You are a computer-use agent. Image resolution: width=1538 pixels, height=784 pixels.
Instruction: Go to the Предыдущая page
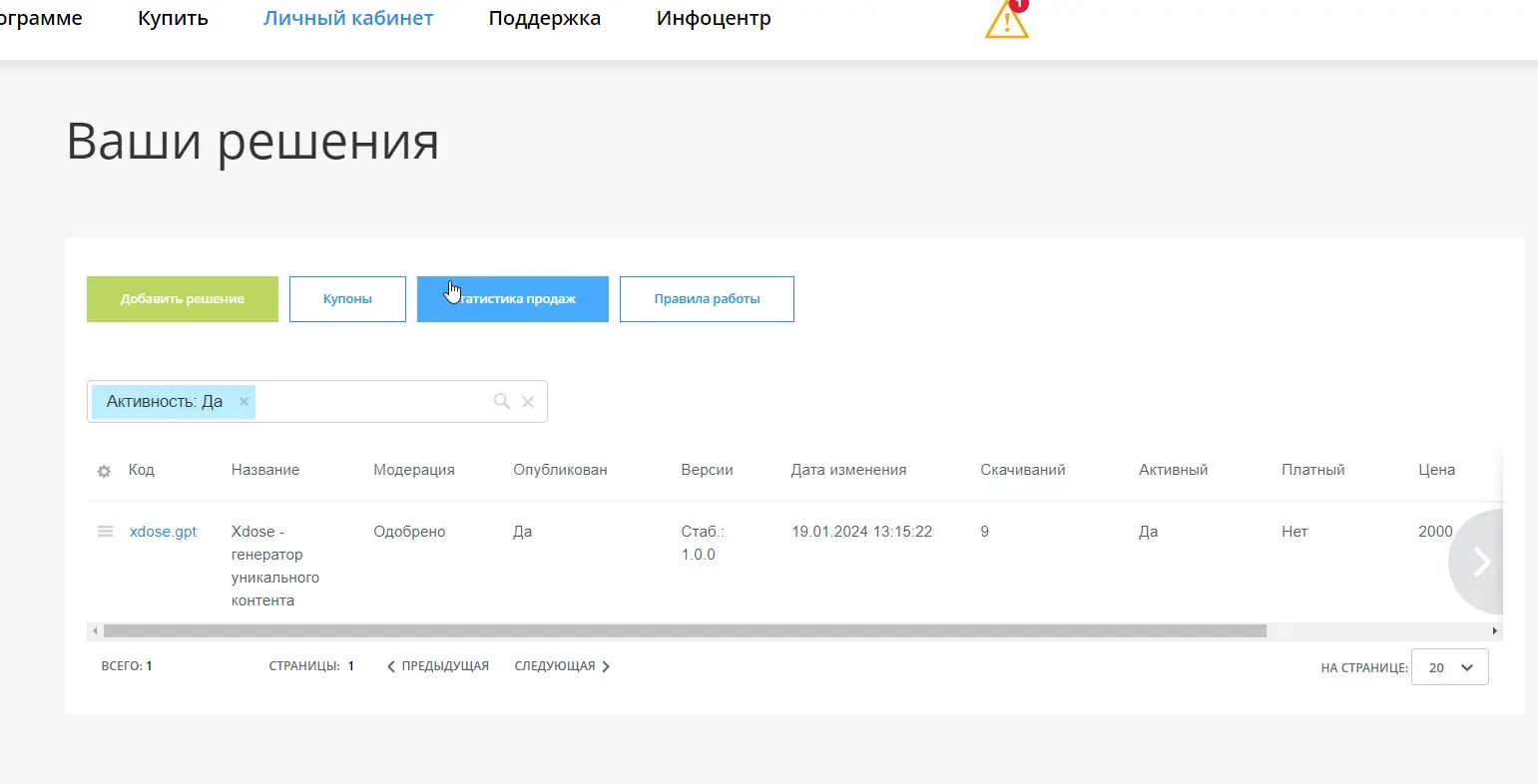(437, 666)
